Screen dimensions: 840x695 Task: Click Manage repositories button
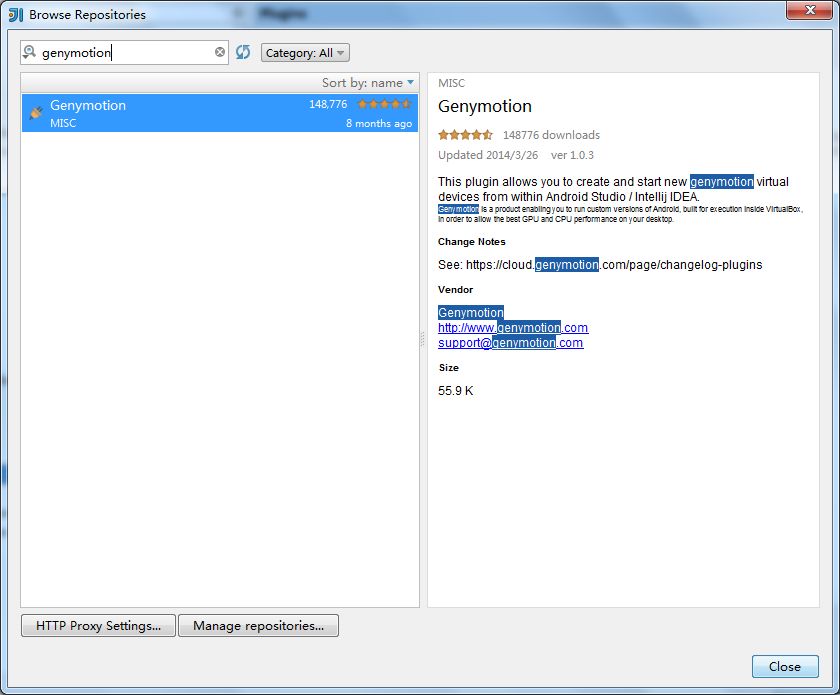pyautogui.click(x=258, y=625)
